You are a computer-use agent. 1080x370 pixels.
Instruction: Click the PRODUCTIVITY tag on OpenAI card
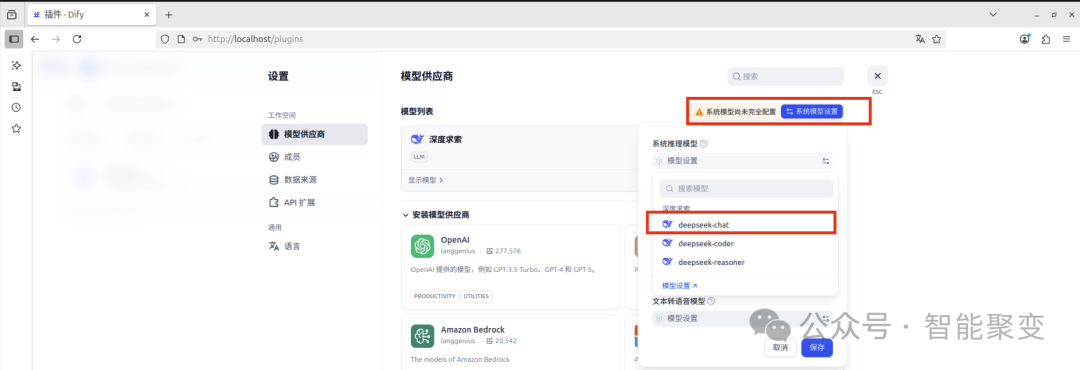click(435, 296)
